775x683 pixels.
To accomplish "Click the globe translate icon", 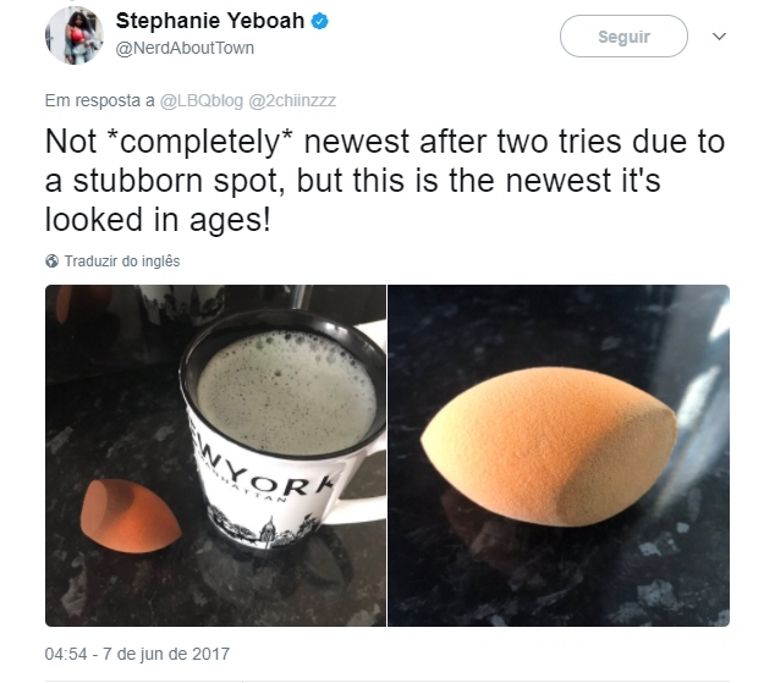I will tap(51, 261).
